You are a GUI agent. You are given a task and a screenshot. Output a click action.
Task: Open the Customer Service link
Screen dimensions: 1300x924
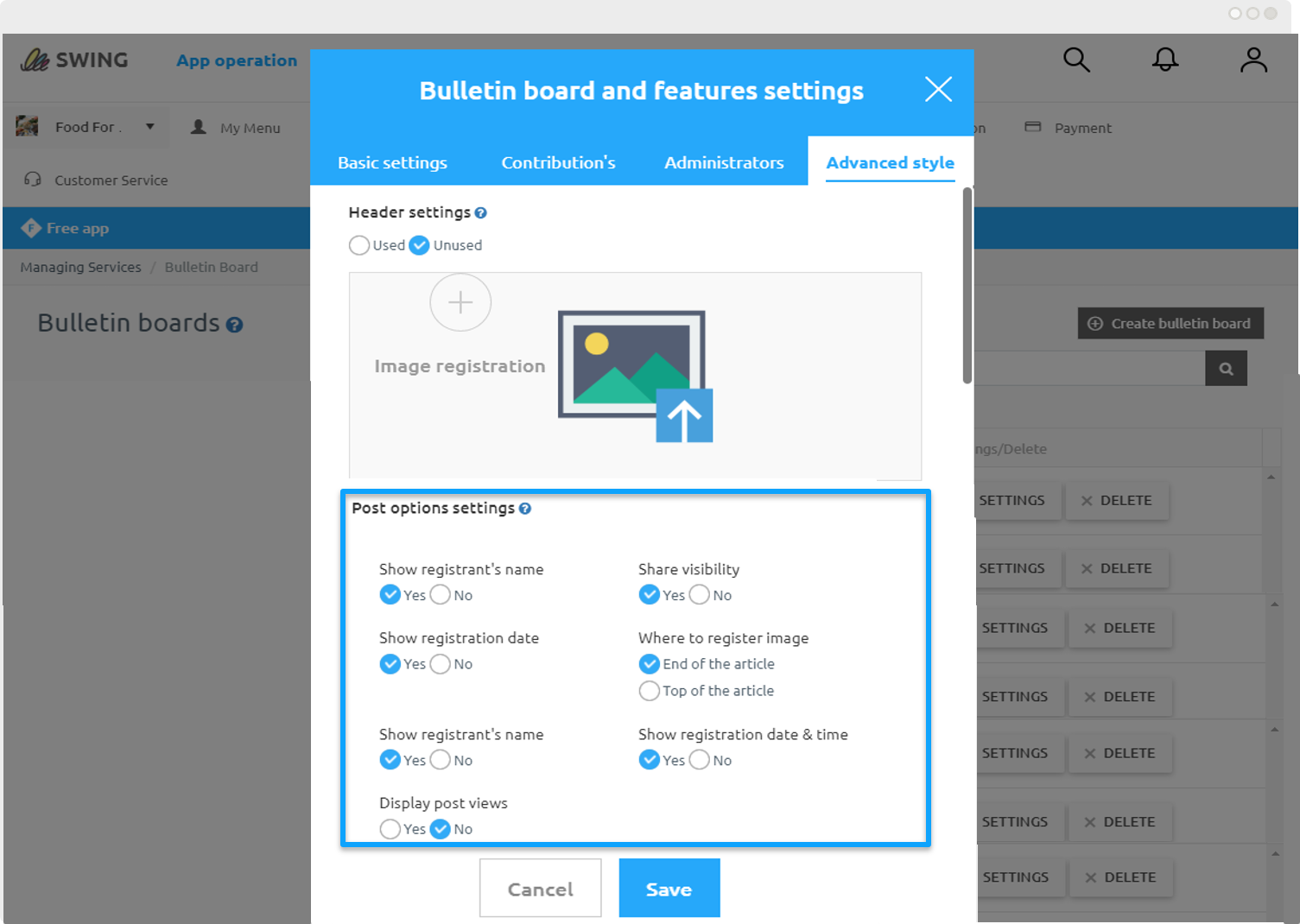(x=111, y=180)
